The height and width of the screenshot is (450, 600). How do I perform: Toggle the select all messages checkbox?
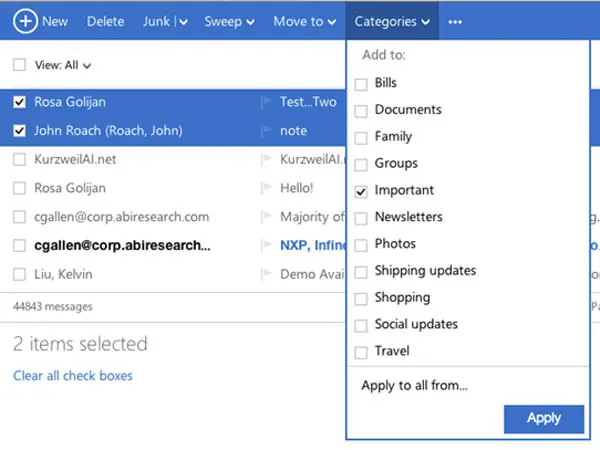[19, 65]
